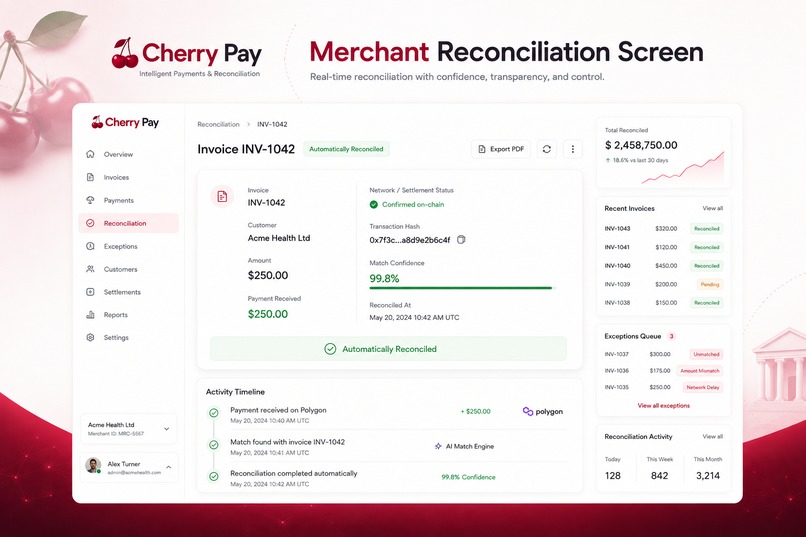Click the Polygon logo in timeline
The width and height of the screenshot is (806, 537).
pos(542,412)
